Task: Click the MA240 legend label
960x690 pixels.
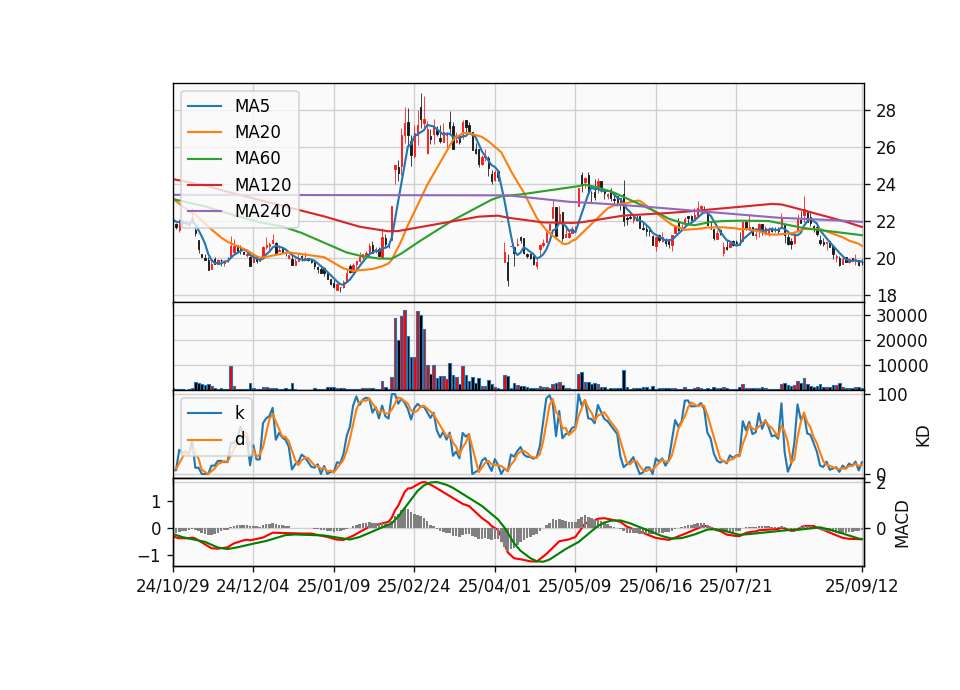Action: [x=263, y=211]
